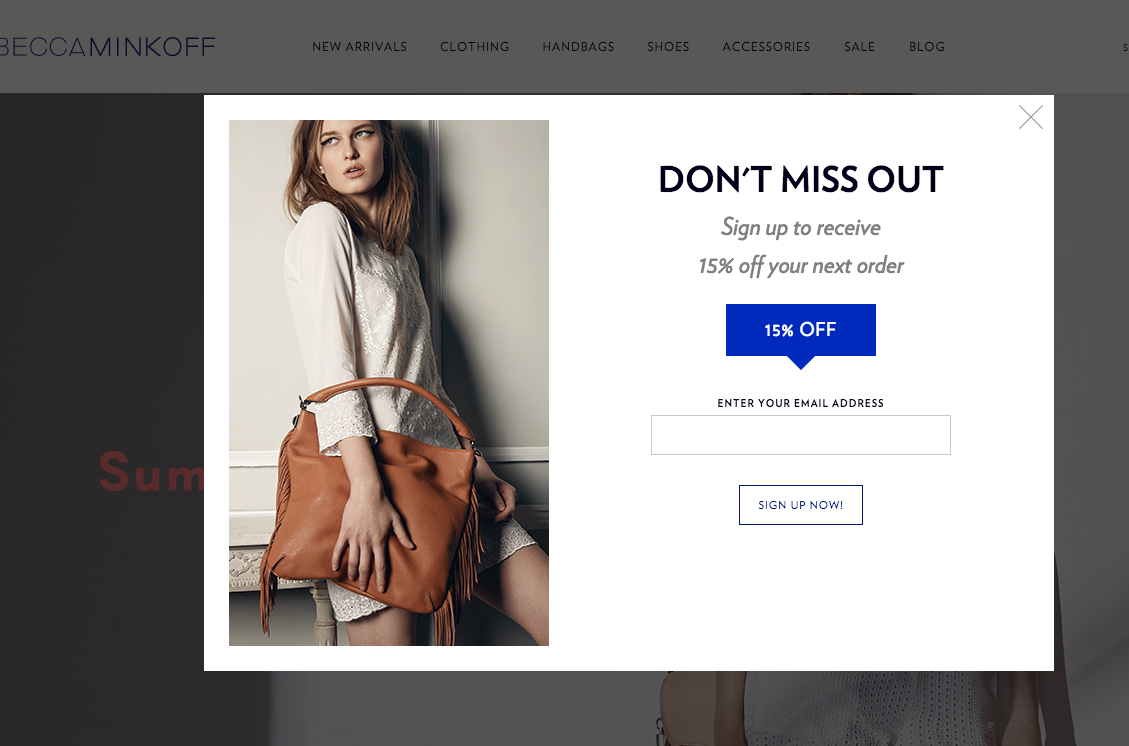
Task: Go to the Clothing section
Action: tap(474, 47)
